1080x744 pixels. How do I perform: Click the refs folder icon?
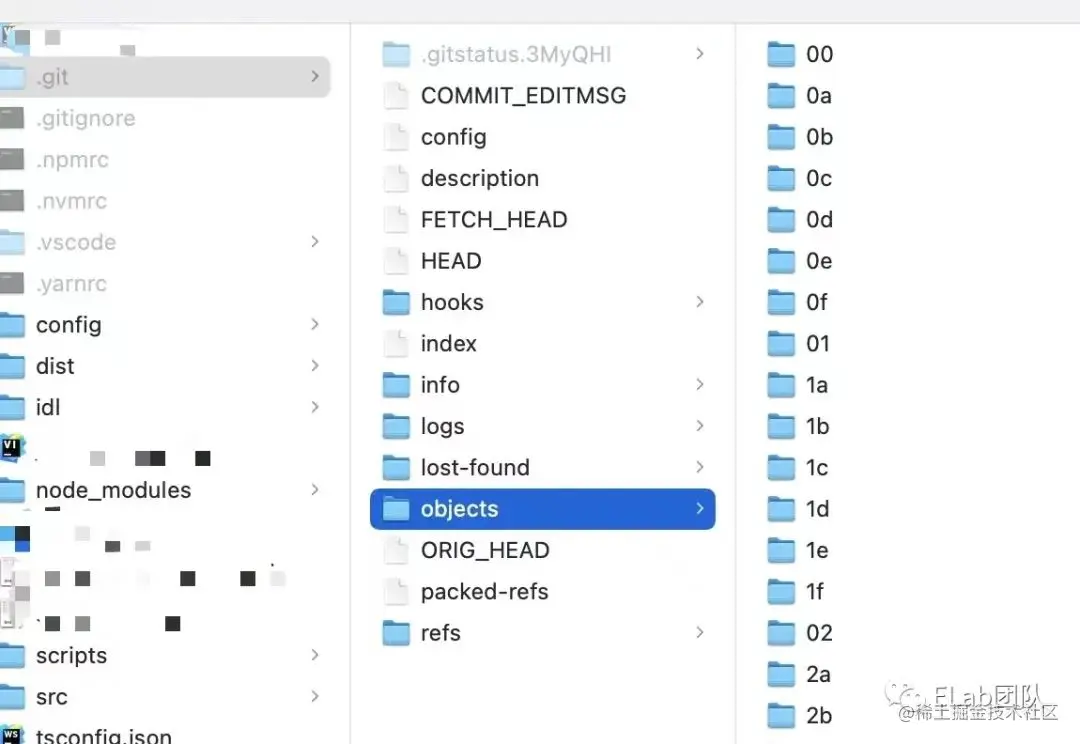click(x=396, y=633)
